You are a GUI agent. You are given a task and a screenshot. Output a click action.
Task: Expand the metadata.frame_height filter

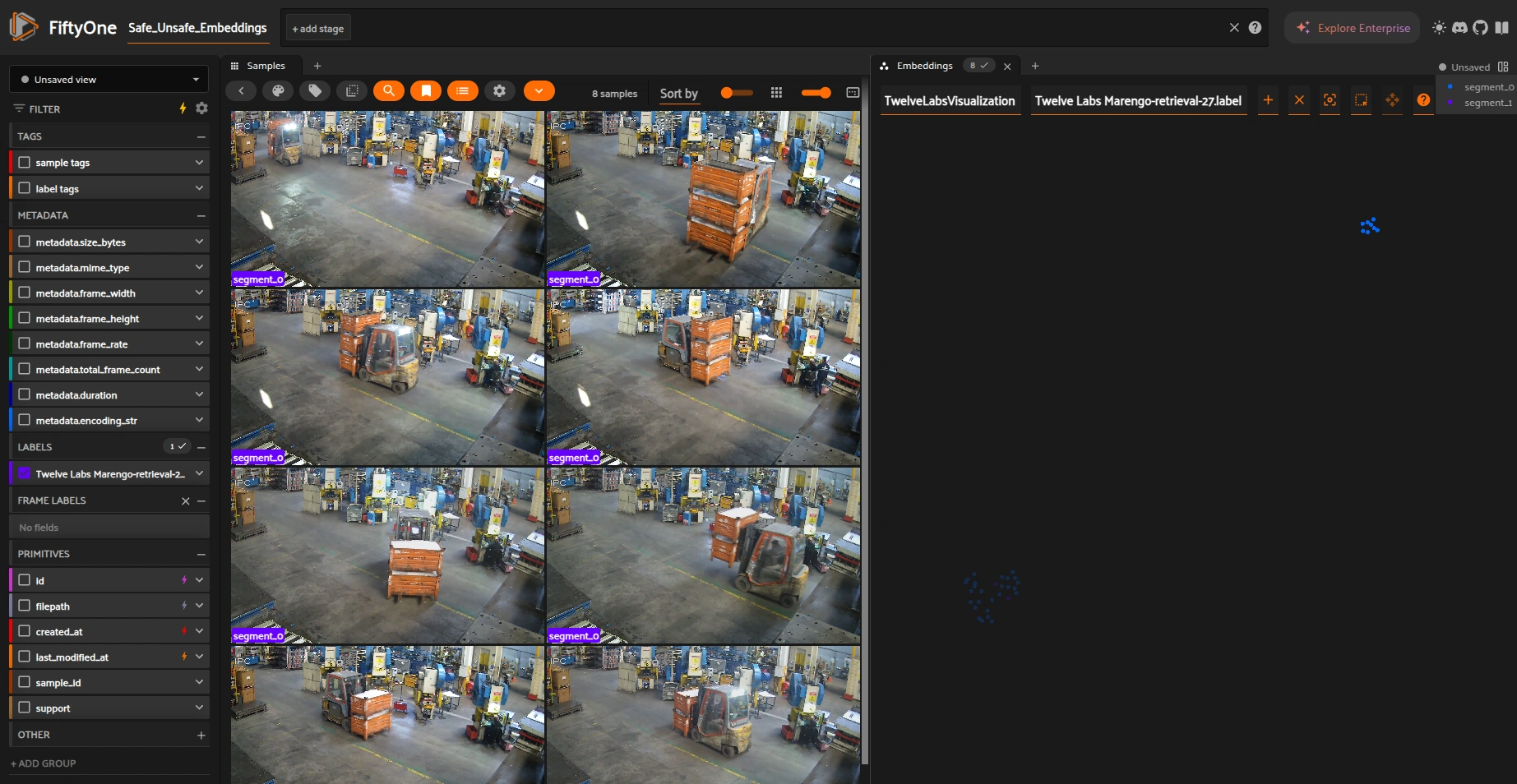click(199, 318)
